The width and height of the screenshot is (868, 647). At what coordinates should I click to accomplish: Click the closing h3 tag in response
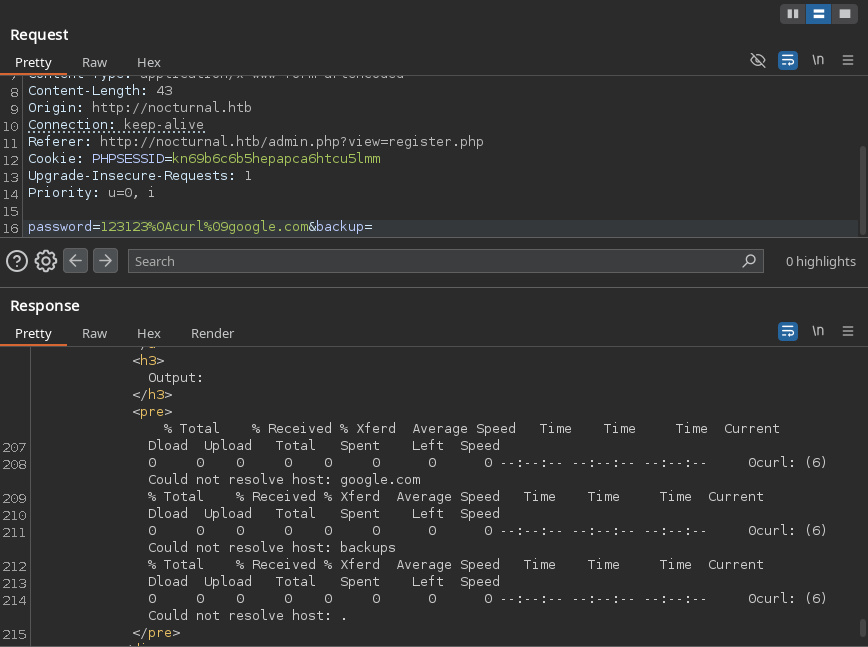[152, 395]
